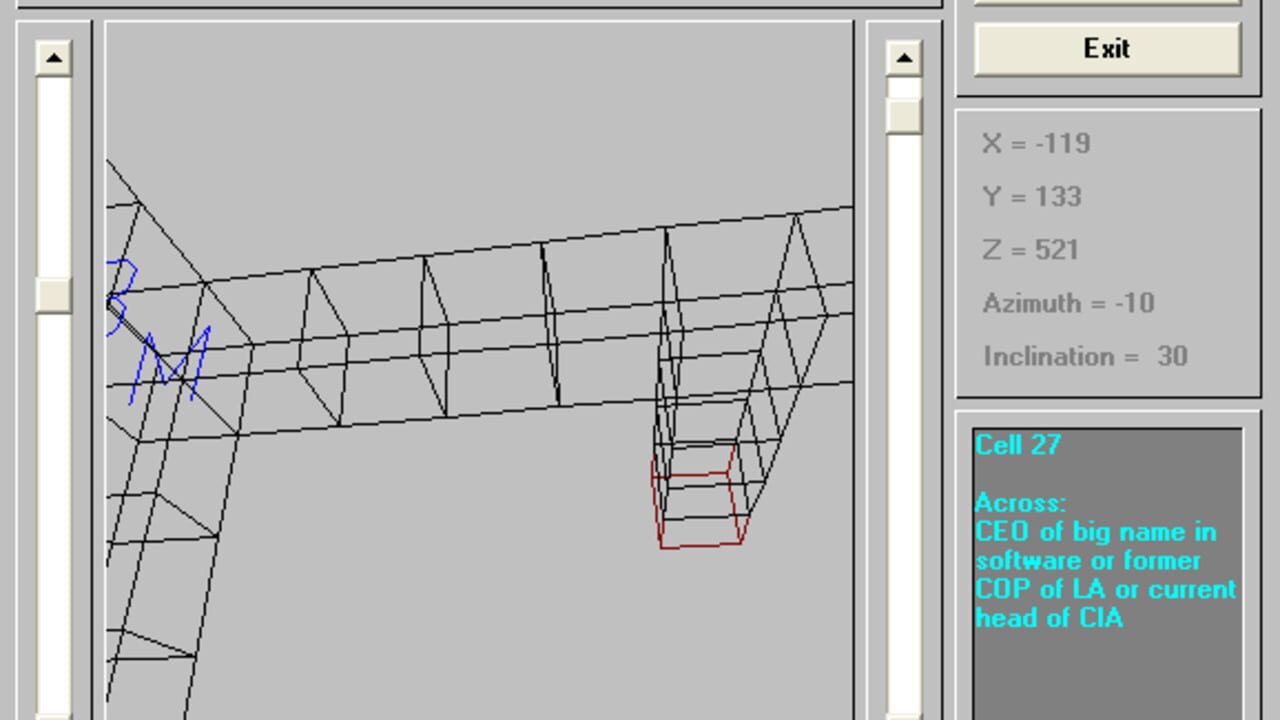The image size is (1280, 720).
Task: Click the Exit button
Action: (1107, 49)
